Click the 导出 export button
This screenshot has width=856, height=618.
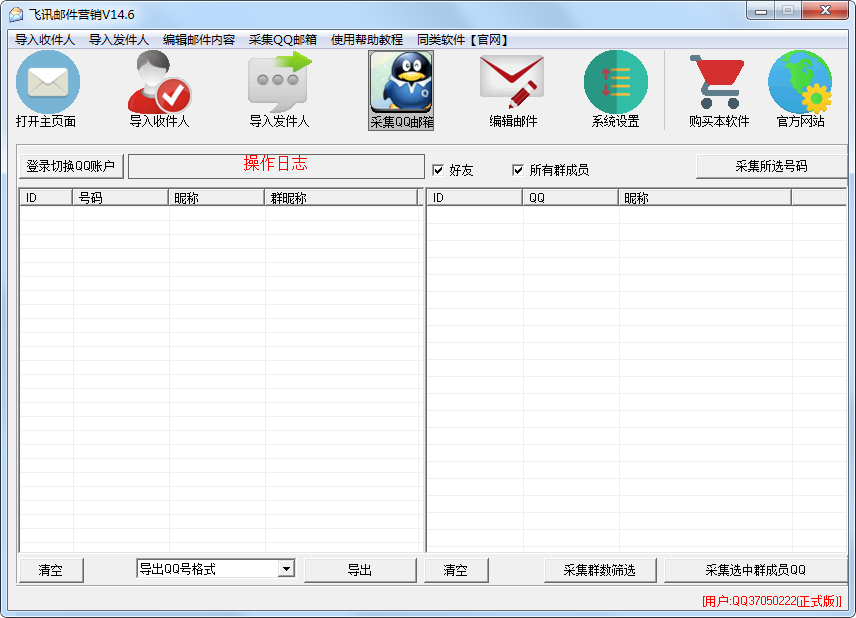(360, 570)
